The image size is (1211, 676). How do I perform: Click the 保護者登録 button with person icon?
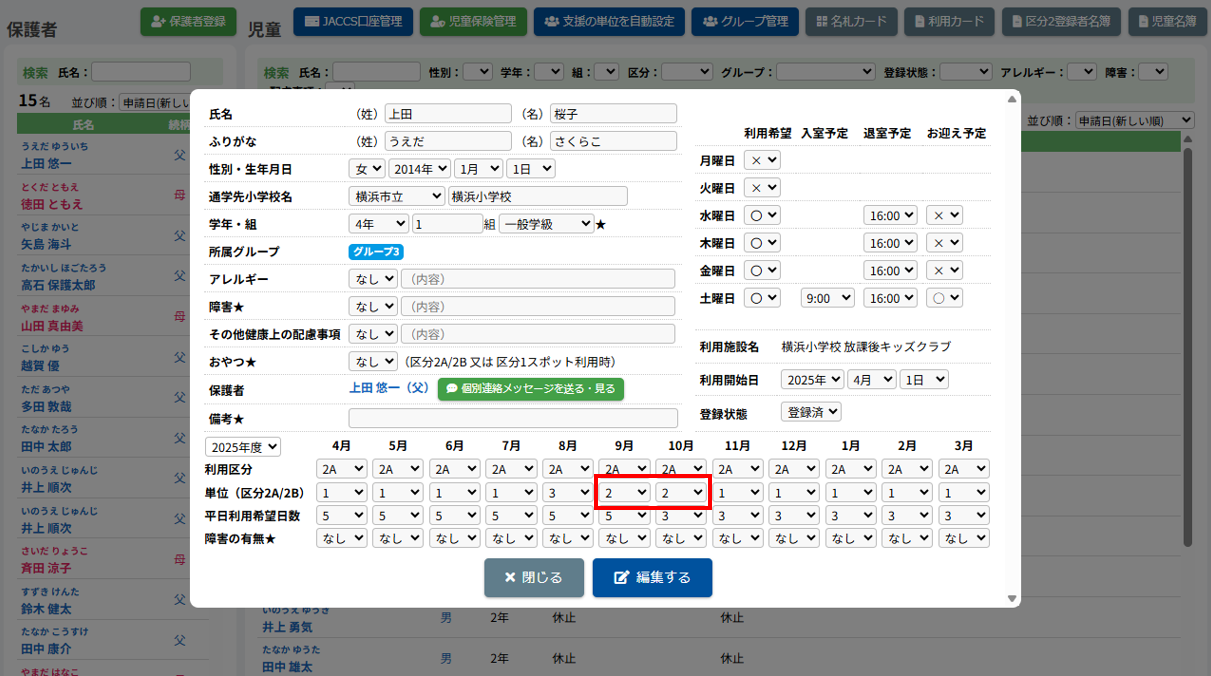coord(188,21)
